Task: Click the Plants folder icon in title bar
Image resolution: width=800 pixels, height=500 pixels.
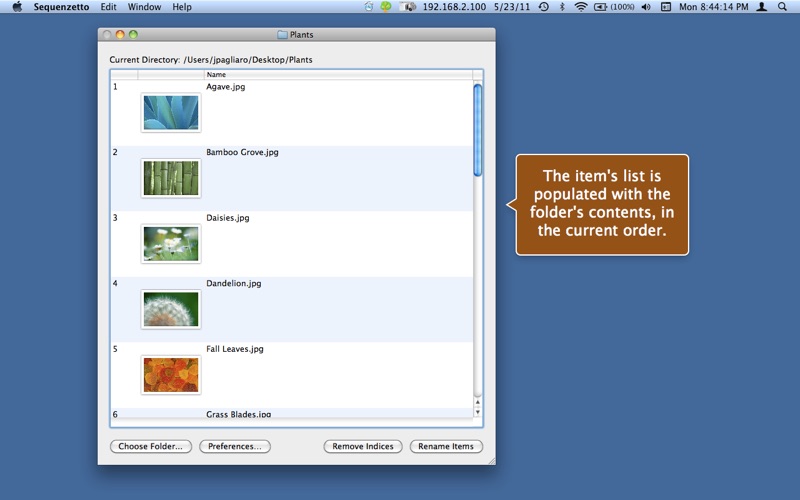Action: pos(283,35)
